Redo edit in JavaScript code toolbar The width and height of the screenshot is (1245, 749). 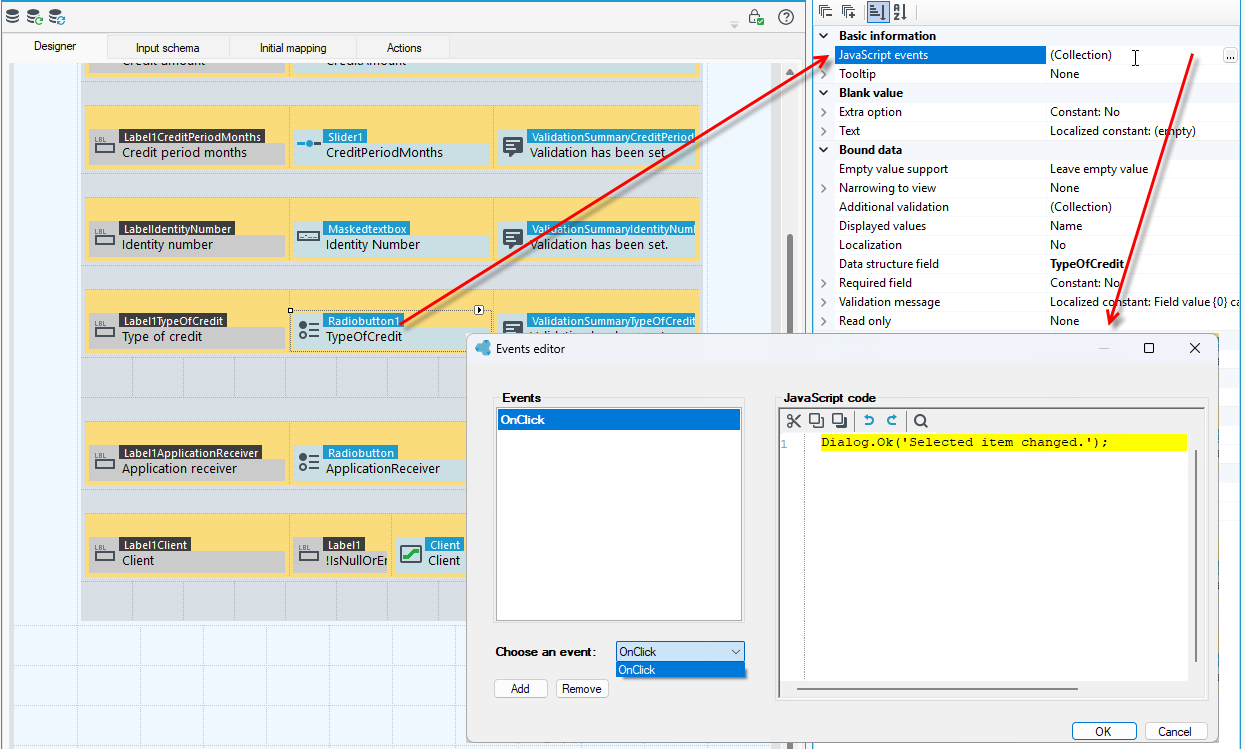pos(891,421)
